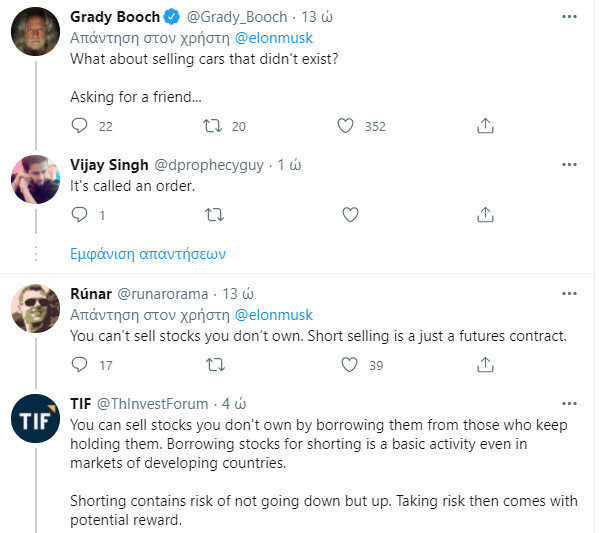Share Vijay Singh's tweet
Image resolution: width=614 pixels, height=533 pixels.
pyautogui.click(x=484, y=214)
